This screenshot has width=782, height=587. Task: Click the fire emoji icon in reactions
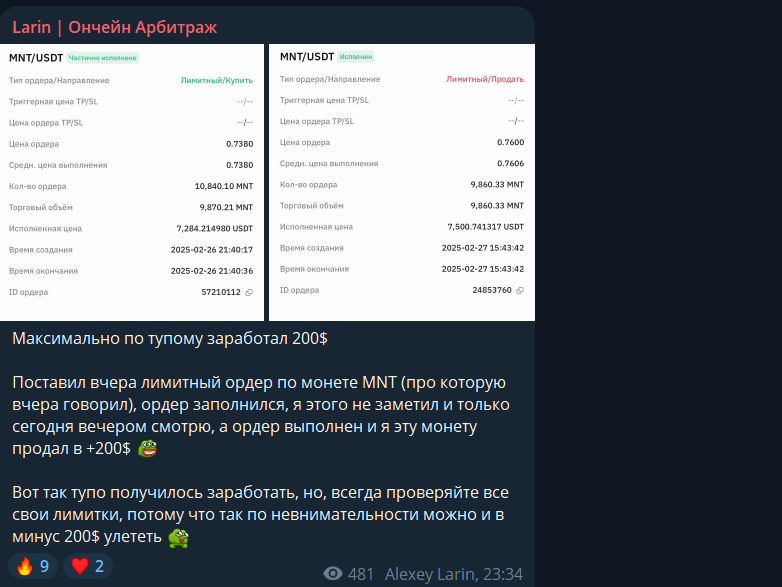(24, 567)
